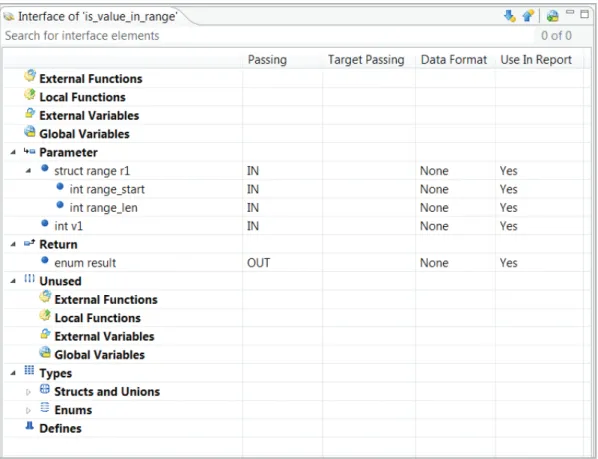The image size is (598, 459).
Task: Click the Return node icon
Action: (29, 243)
